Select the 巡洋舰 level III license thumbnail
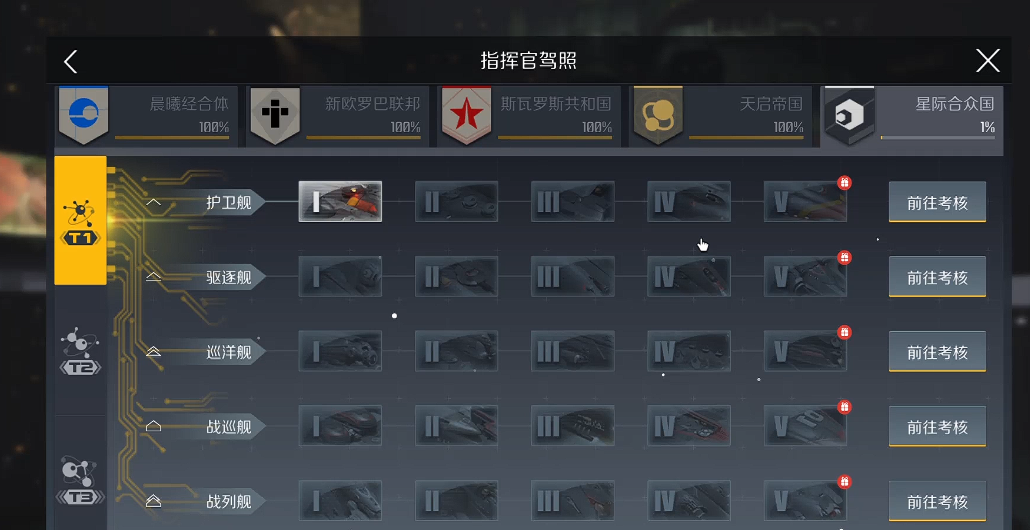Screen dimensions: 1030x530 [x=573, y=351]
